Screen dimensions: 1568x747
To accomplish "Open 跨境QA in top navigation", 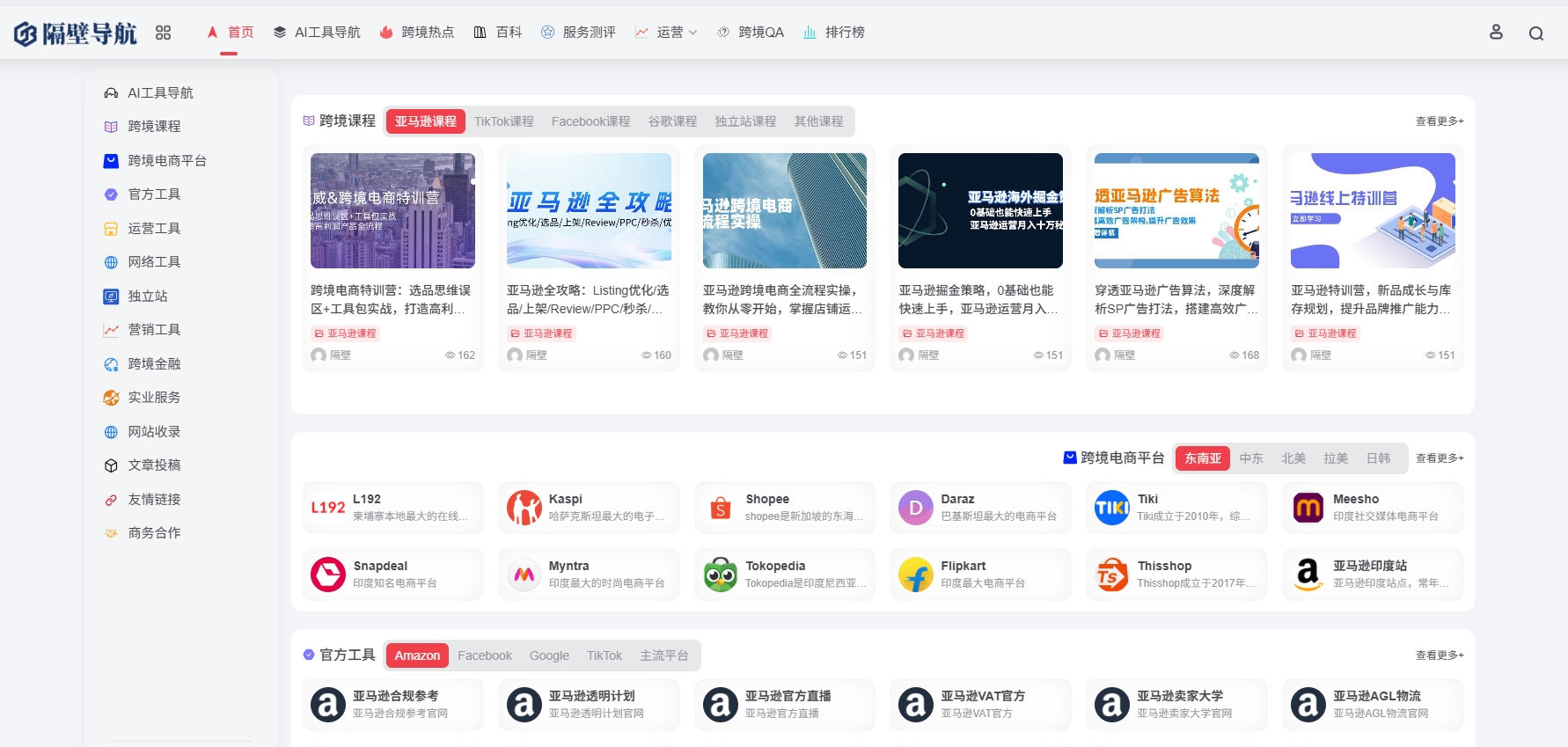I will [751, 33].
